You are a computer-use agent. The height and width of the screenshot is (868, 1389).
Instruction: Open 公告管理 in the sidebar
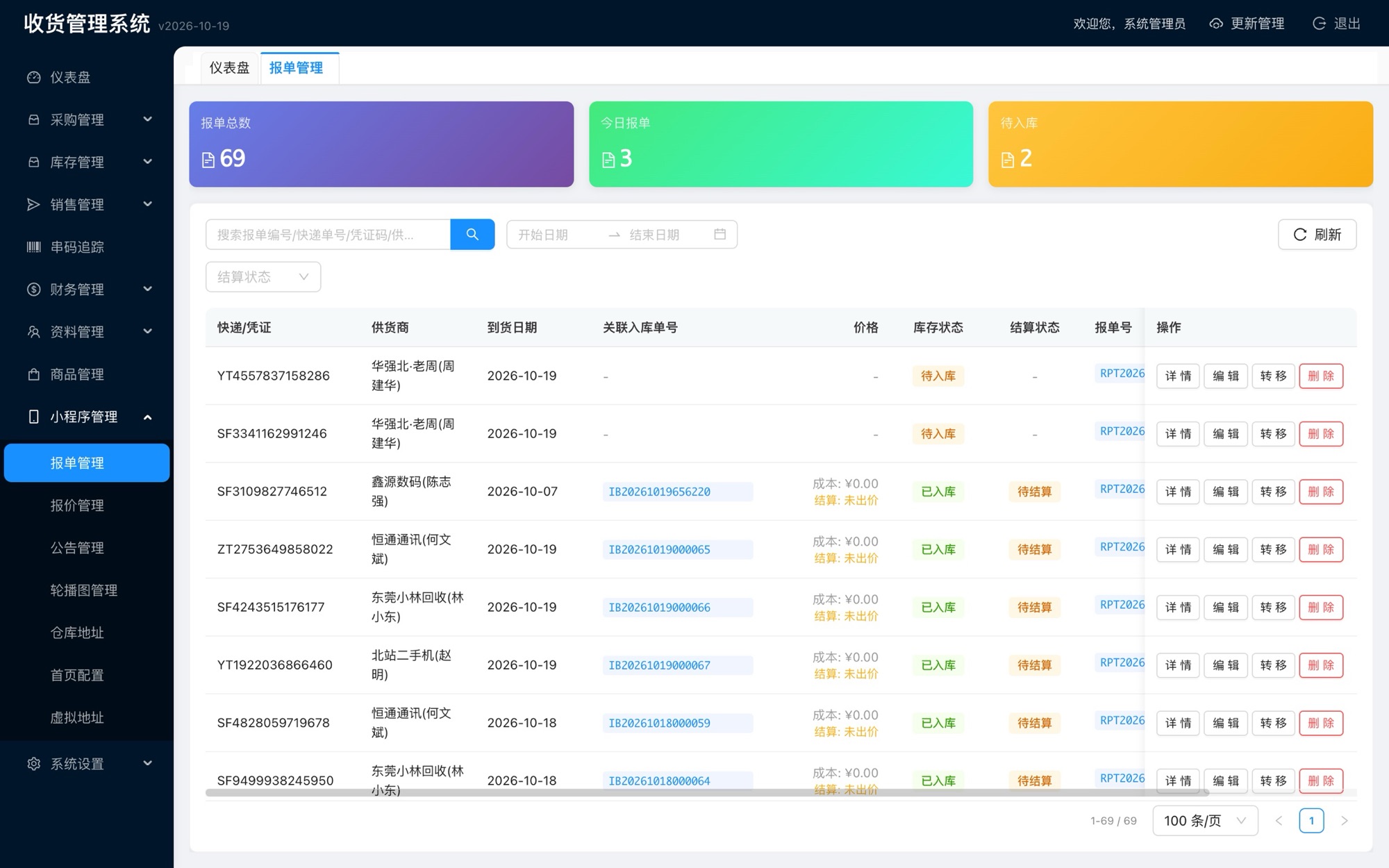pos(87,547)
